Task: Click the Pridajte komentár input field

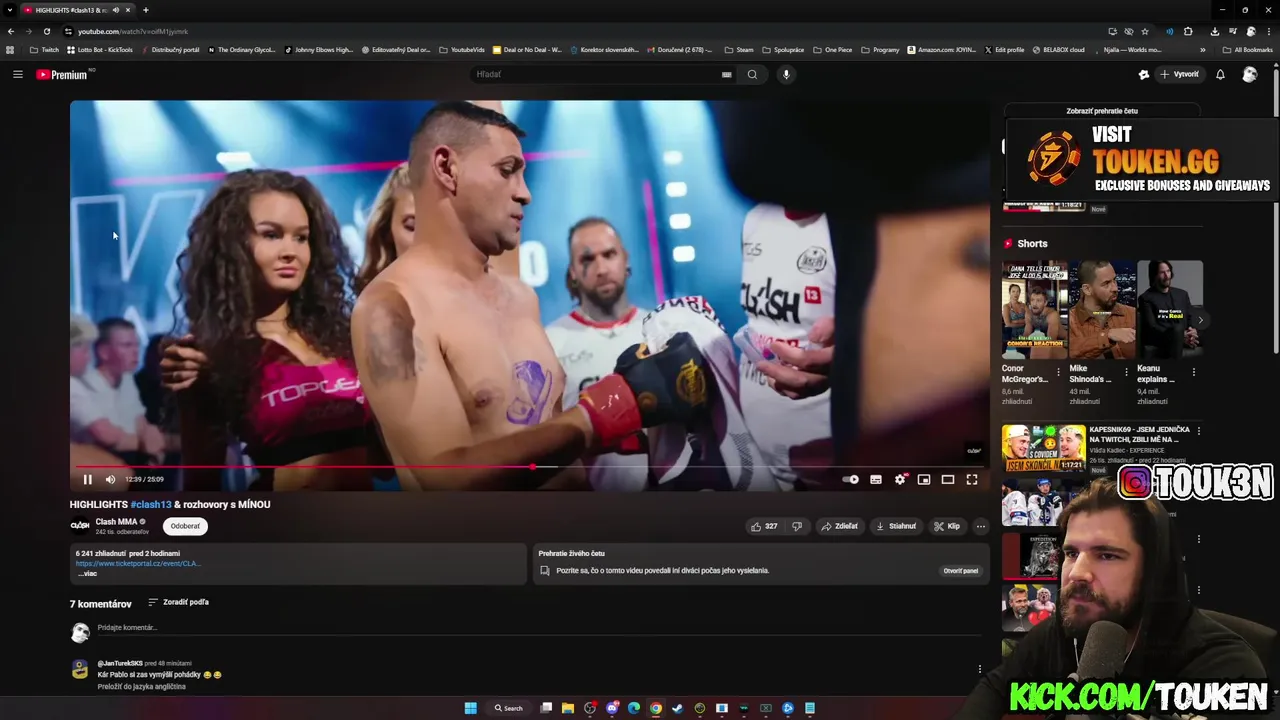Action: [x=538, y=628]
